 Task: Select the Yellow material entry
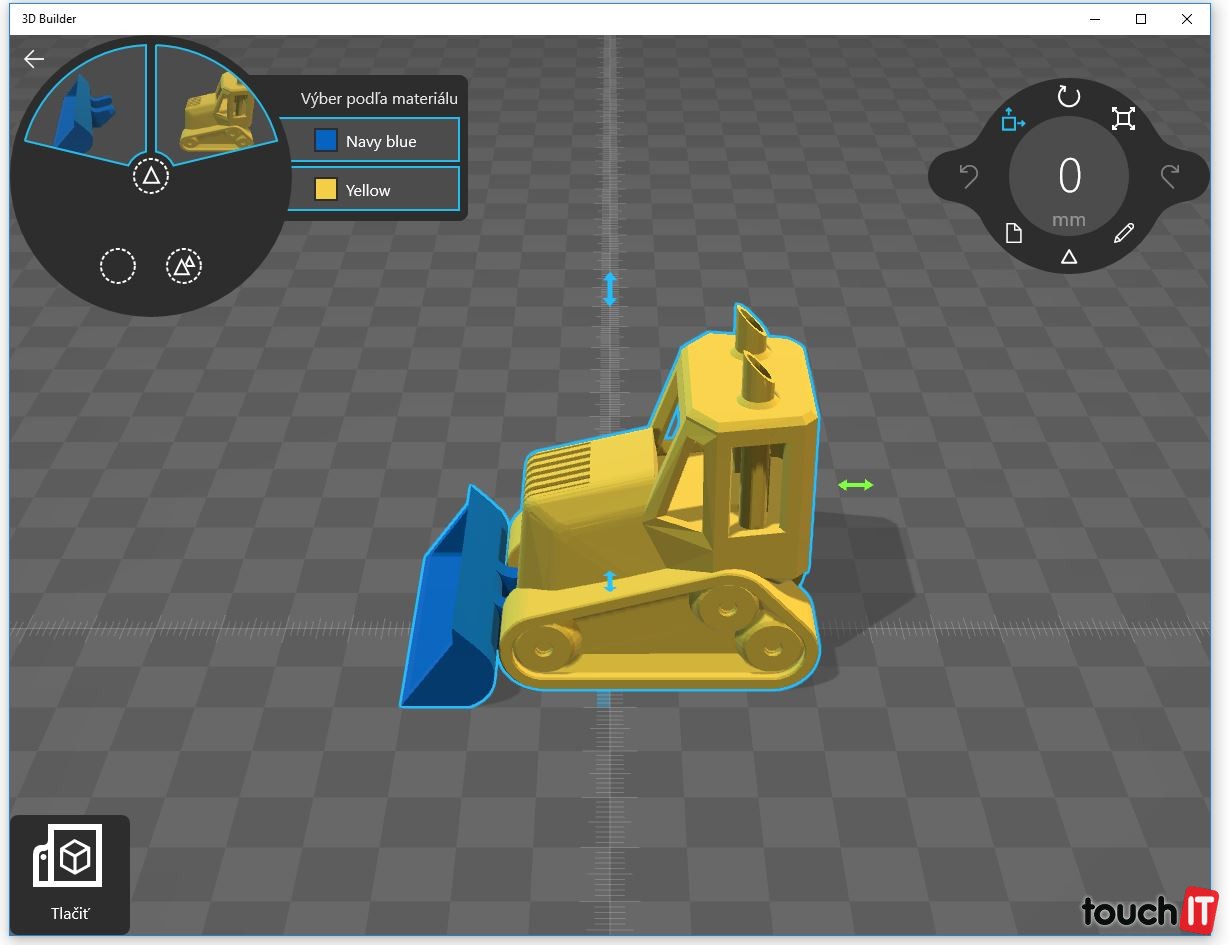(x=369, y=190)
